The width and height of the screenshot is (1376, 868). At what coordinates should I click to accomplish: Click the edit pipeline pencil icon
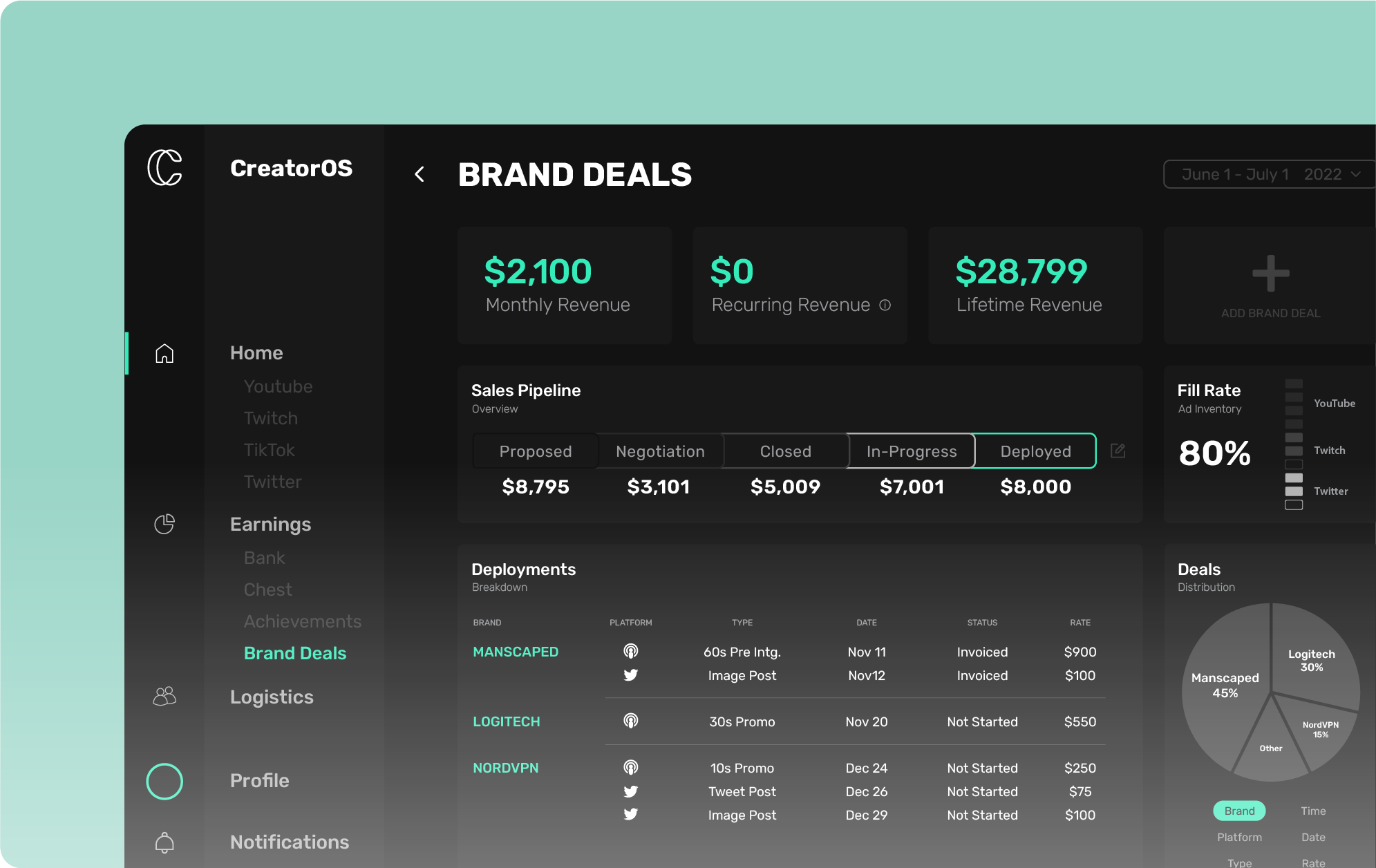(1118, 451)
